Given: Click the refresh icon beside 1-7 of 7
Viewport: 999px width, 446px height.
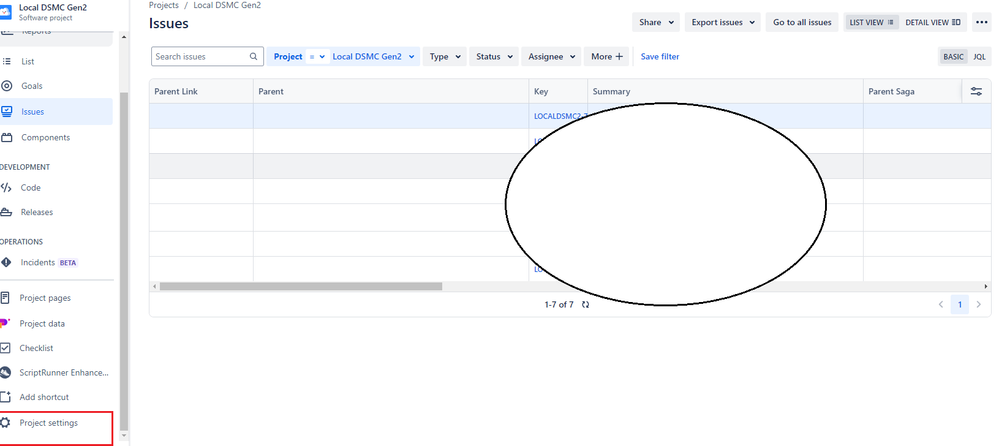Looking at the screenshot, I should coord(586,305).
